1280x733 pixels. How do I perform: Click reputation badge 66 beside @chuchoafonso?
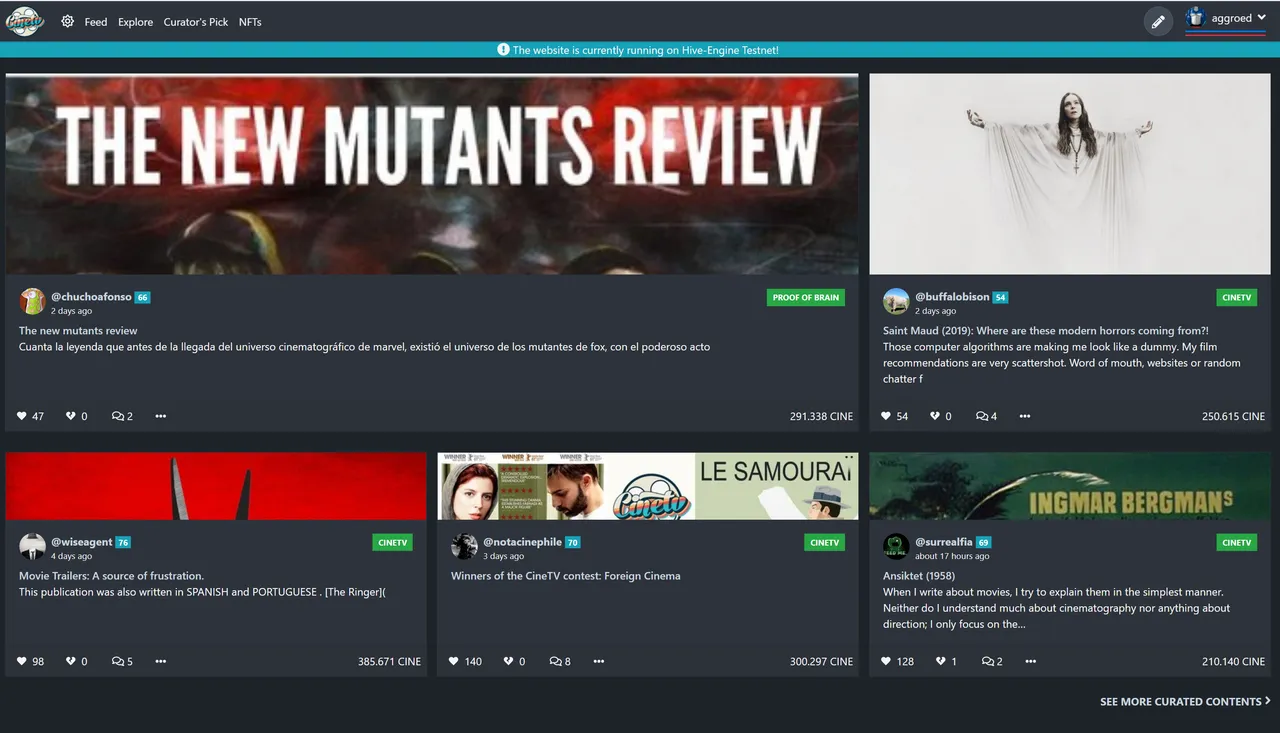(142, 297)
